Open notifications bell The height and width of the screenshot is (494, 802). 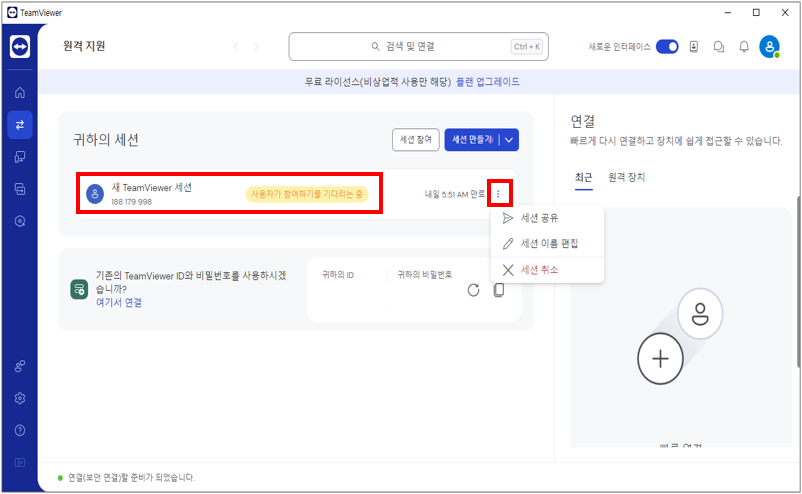744,47
